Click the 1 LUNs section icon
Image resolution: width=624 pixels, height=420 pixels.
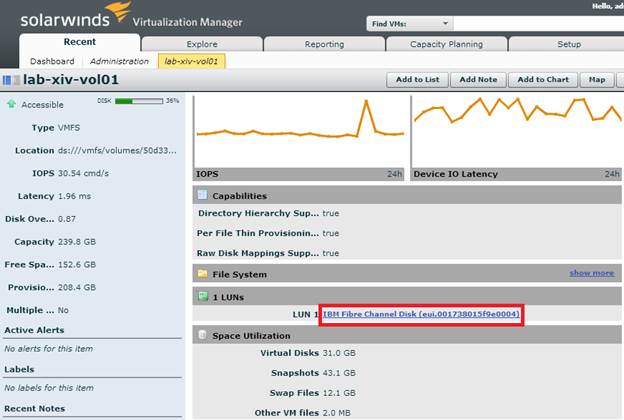tap(203, 296)
